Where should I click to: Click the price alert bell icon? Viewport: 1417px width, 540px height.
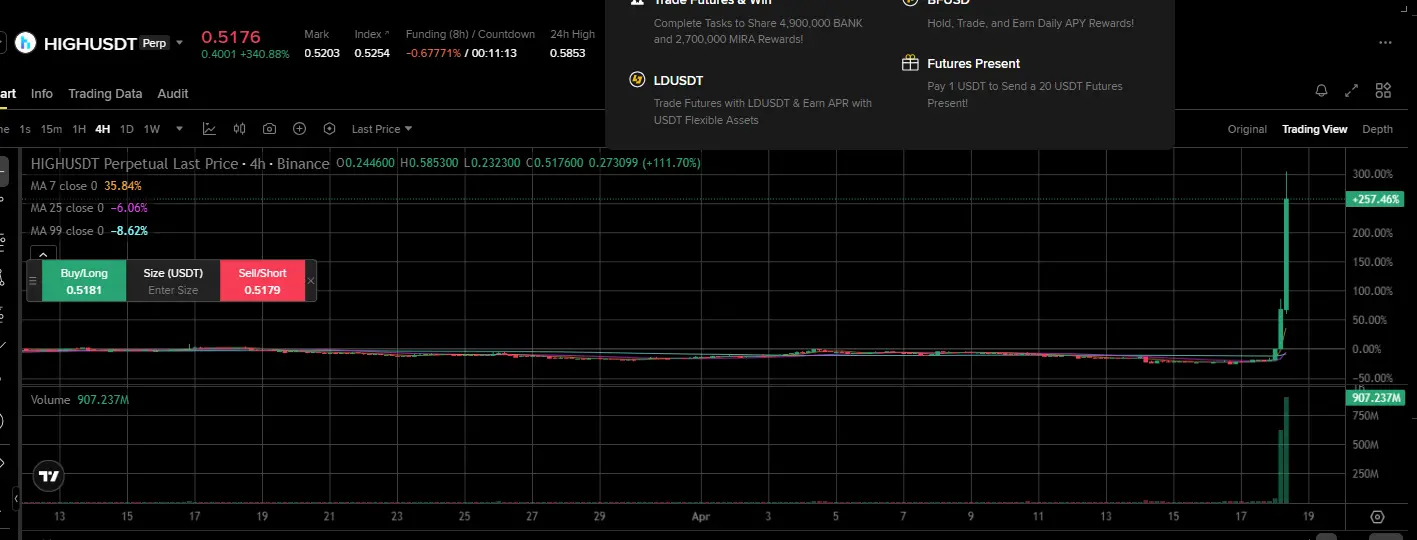click(x=1321, y=91)
